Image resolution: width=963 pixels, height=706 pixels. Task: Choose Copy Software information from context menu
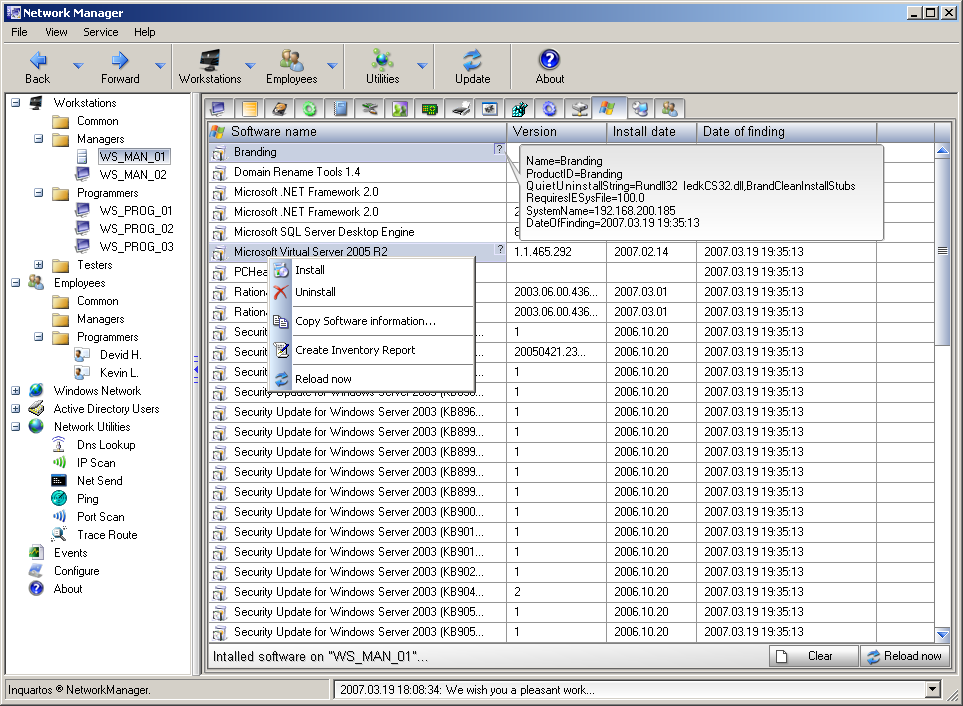372,321
